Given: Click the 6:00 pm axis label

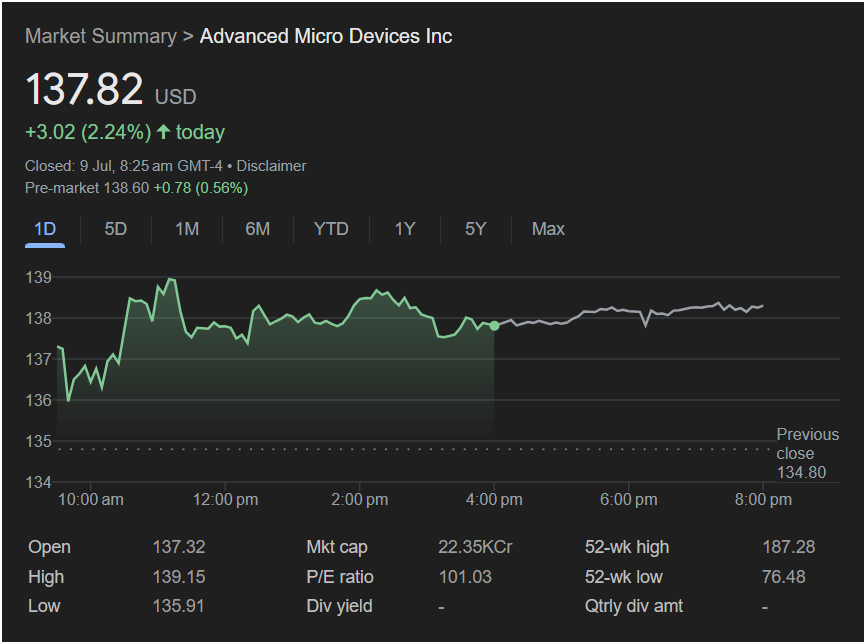Looking at the screenshot, I should click(x=629, y=499).
